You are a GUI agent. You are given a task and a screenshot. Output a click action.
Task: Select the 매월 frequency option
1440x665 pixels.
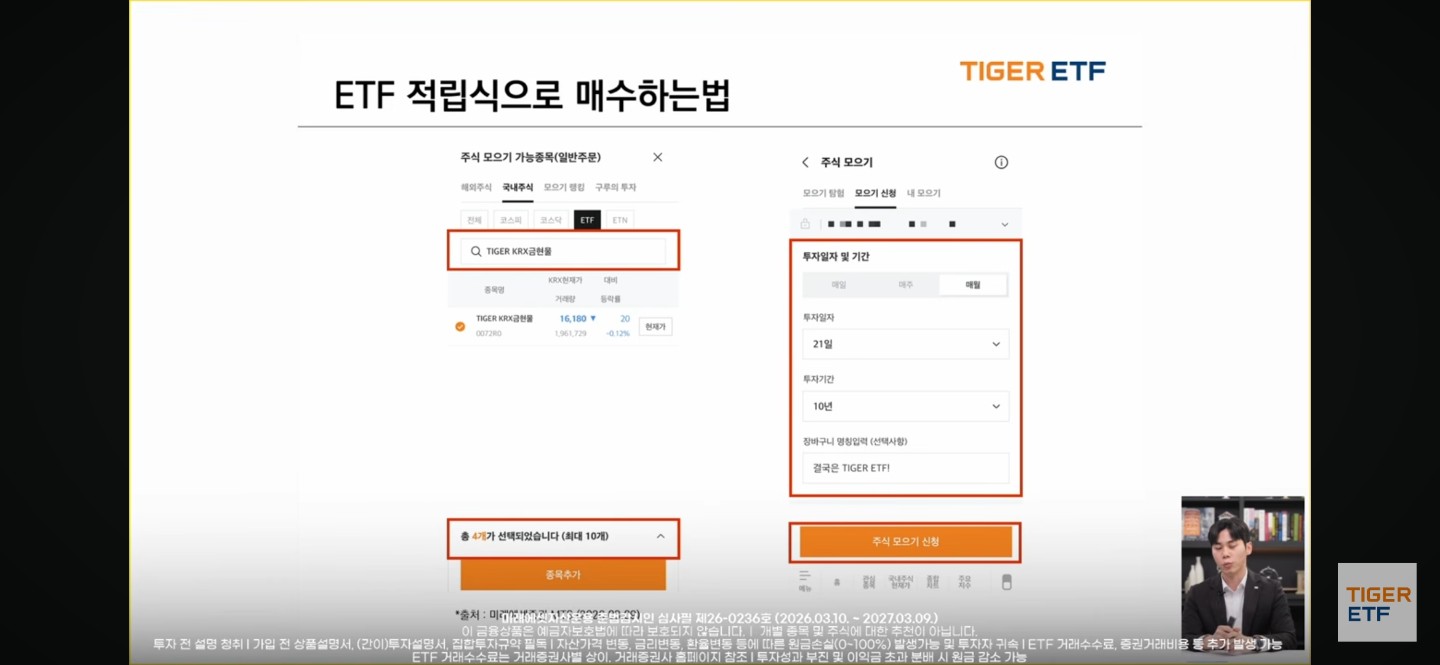pos(972,285)
